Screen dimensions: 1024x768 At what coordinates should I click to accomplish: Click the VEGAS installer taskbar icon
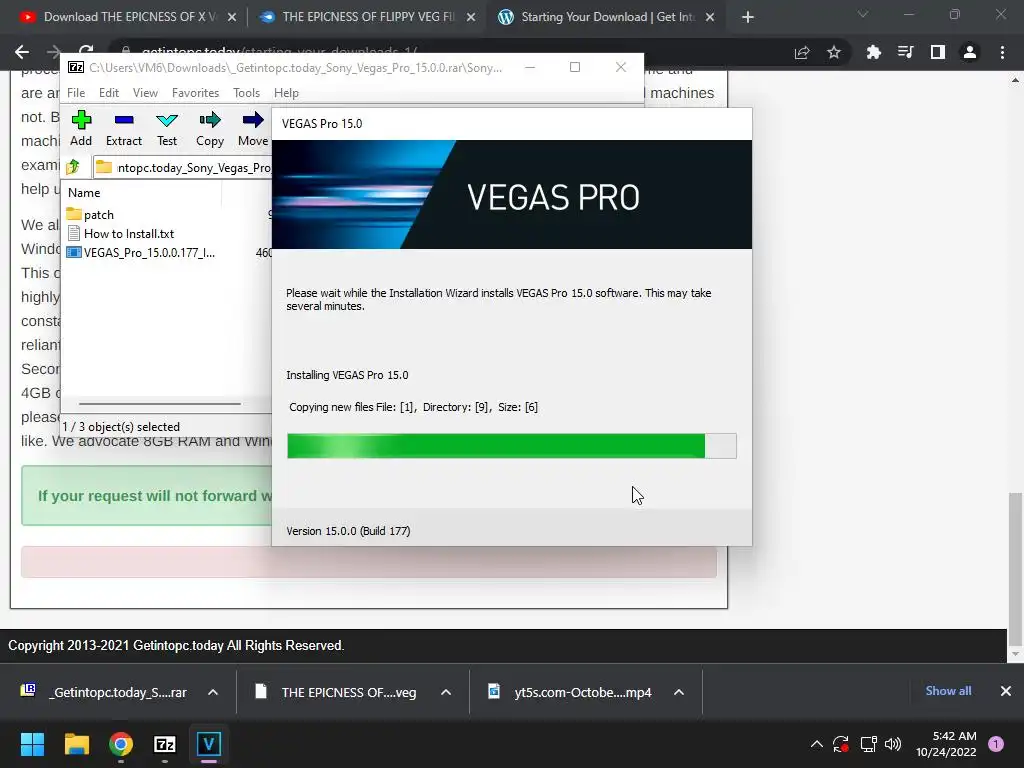tap(209, 744)
